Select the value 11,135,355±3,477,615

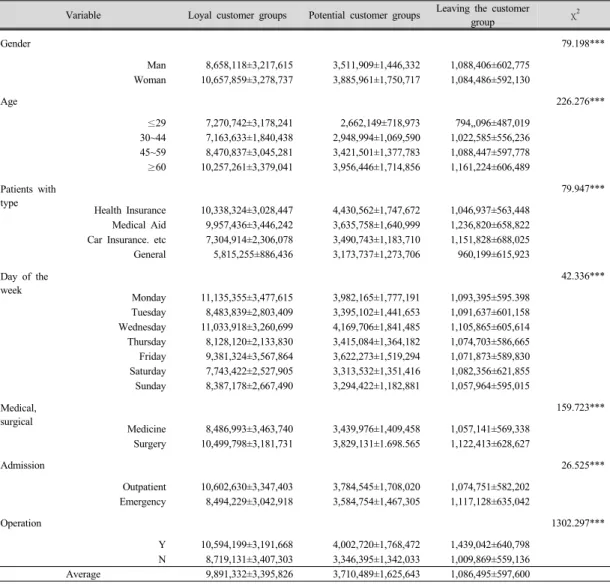[x=247, y=298]
